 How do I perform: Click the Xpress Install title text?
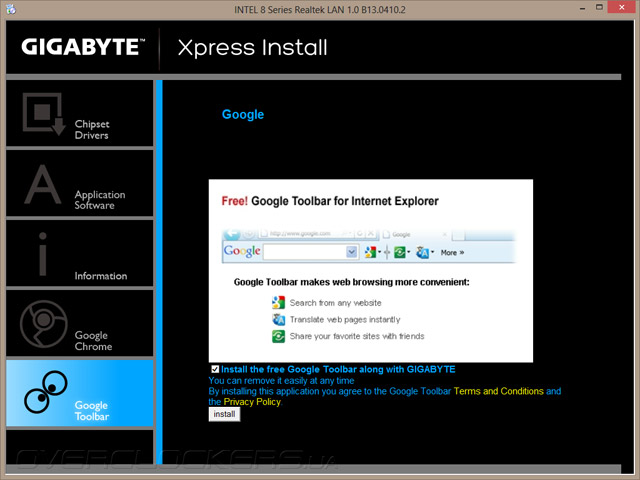252,48
